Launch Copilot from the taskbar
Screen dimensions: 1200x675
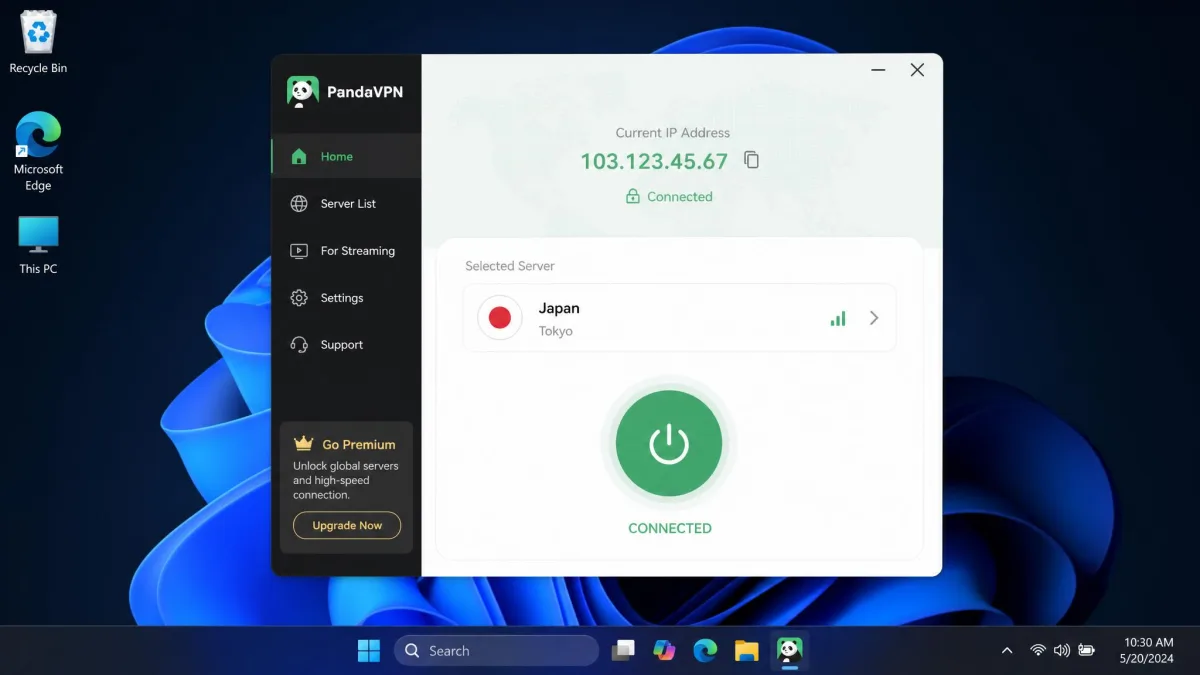point(664,651)
